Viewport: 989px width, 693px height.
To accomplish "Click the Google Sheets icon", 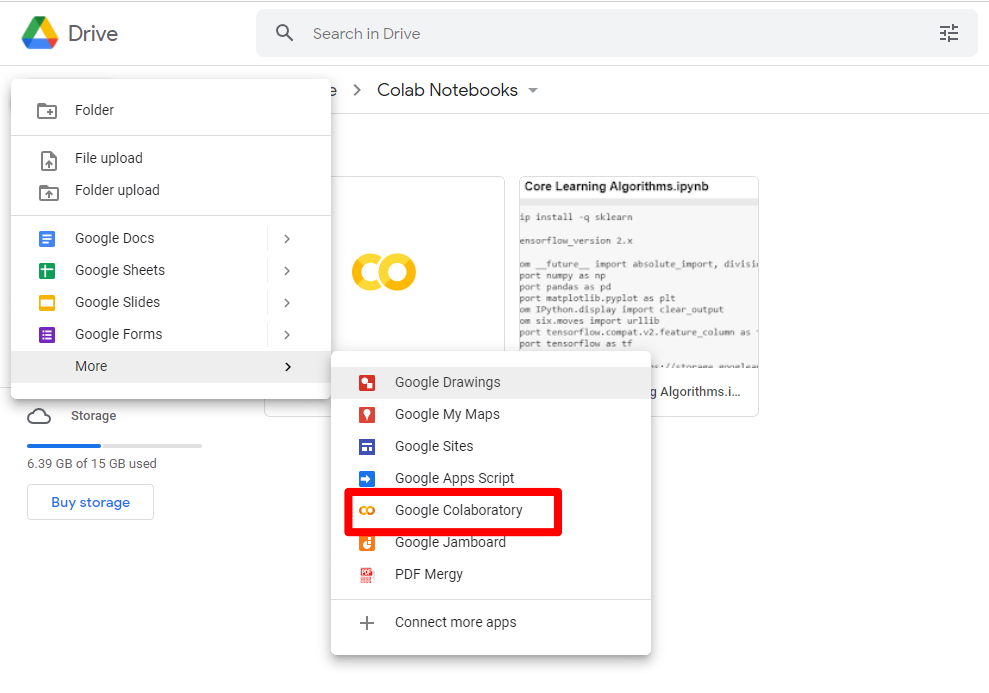I will pyautogui.click(x=47, y=271).
